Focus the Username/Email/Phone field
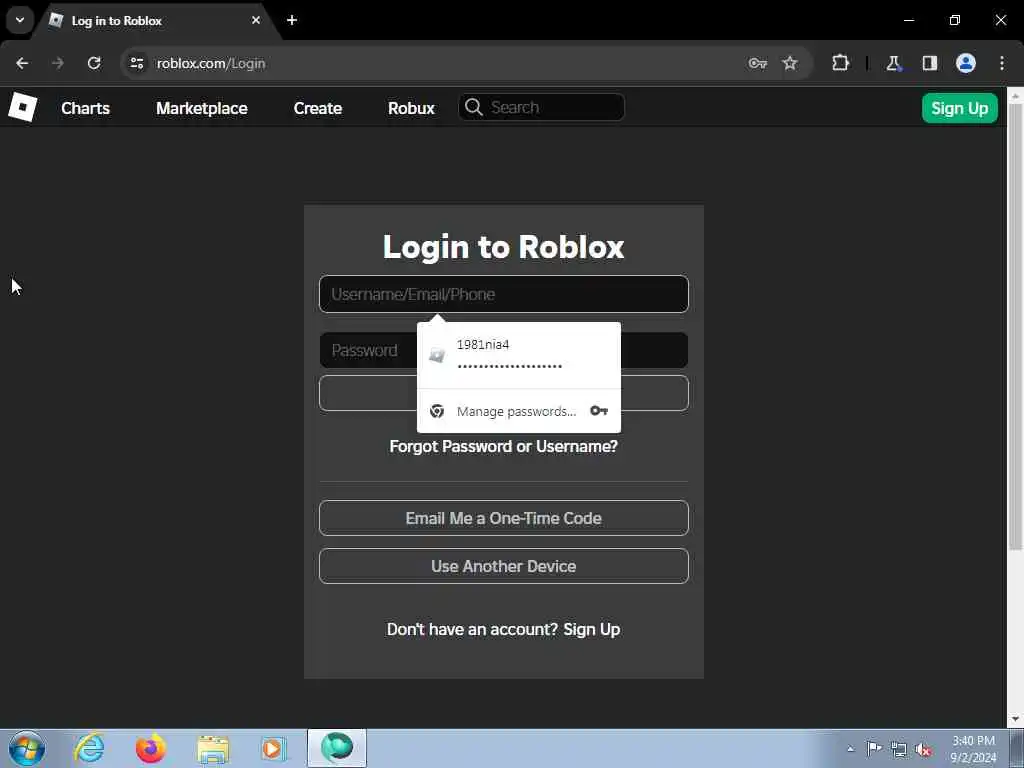This screenshot has height=768, width=1024. click(504, 294)
